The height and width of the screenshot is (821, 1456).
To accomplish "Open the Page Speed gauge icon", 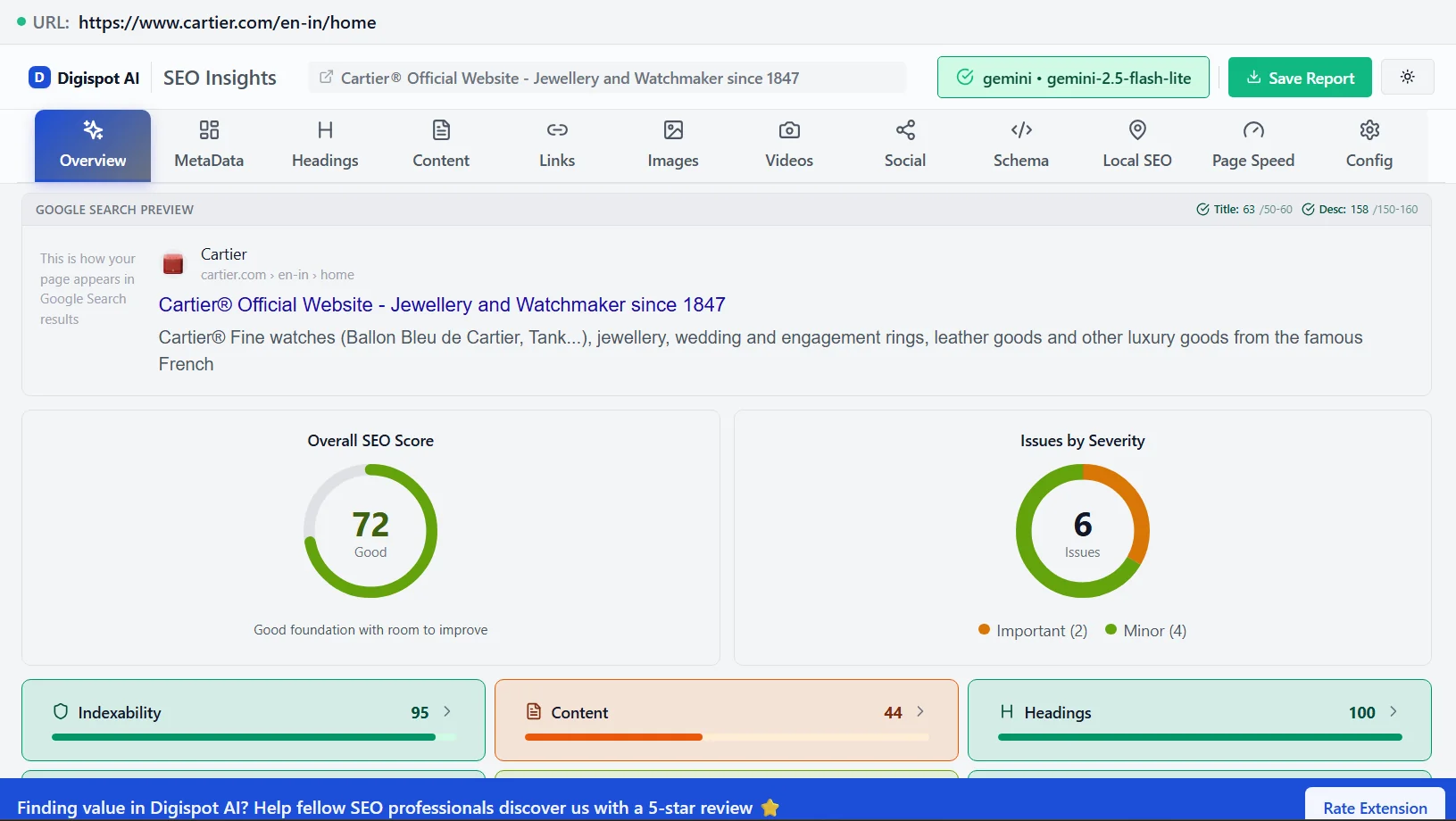I will tap(1252, 130).
